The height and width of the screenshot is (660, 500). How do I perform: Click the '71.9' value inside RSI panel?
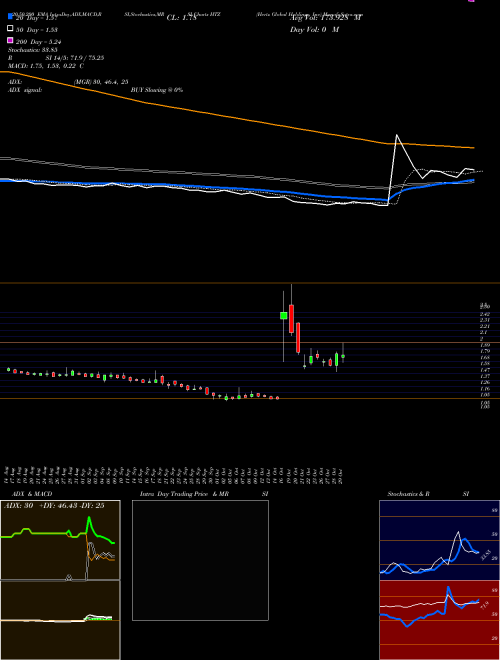(485, 605)
